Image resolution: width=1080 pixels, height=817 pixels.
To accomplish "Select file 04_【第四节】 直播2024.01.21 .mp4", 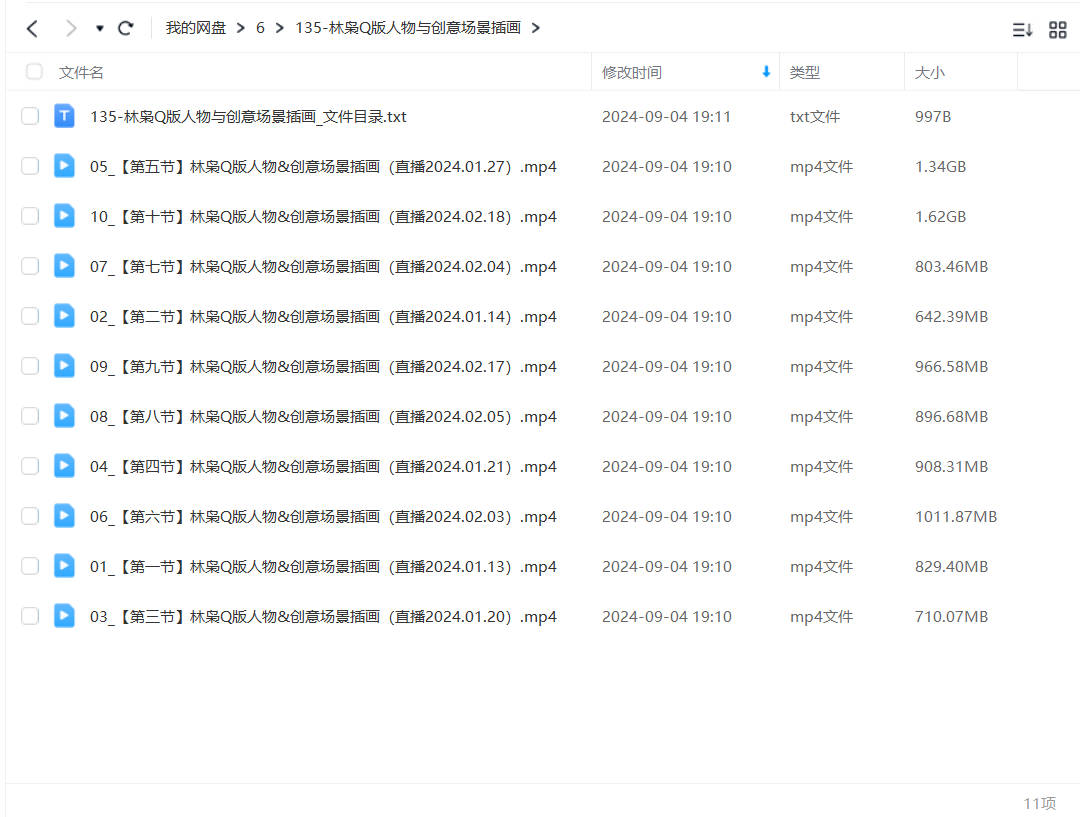I will coord(323,466).
